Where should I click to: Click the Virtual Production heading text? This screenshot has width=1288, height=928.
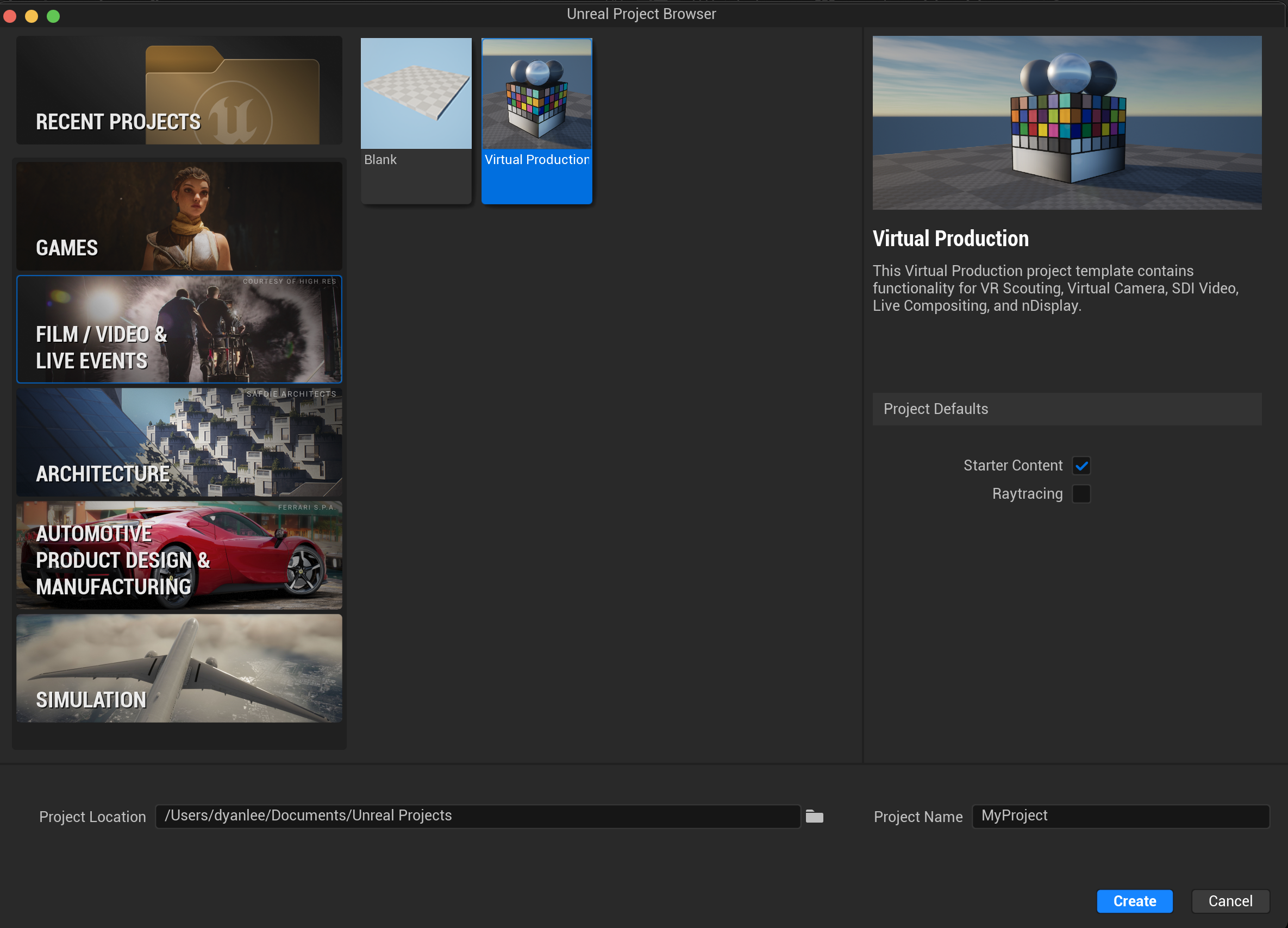pyautogui.click(x=950, y=239)
